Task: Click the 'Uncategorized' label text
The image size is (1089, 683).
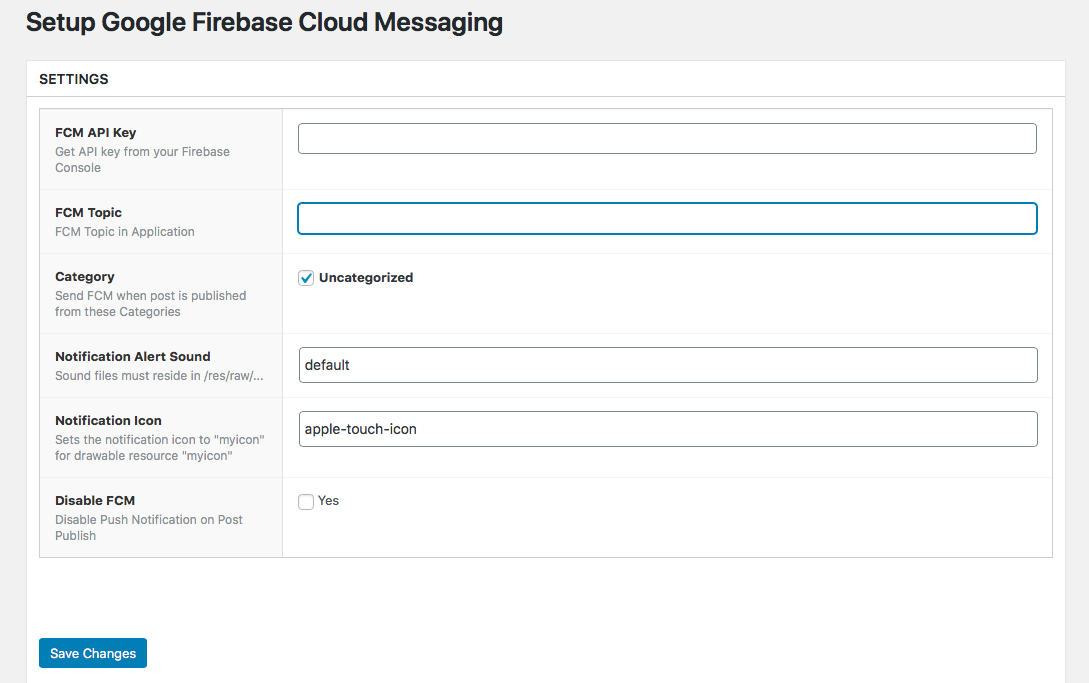Action: (x=366, y=277)
